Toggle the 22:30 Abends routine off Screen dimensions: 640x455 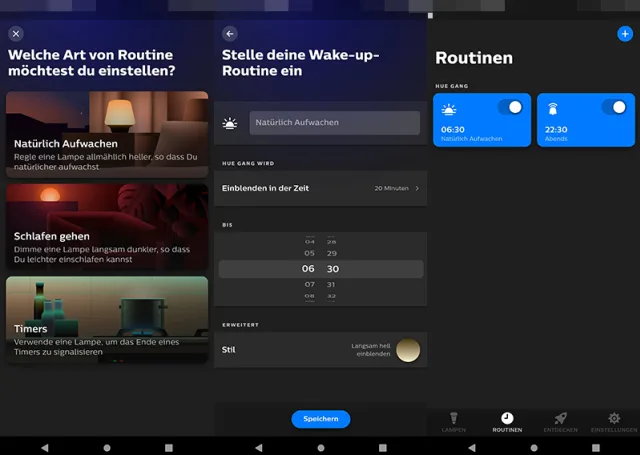click(614, 107)
